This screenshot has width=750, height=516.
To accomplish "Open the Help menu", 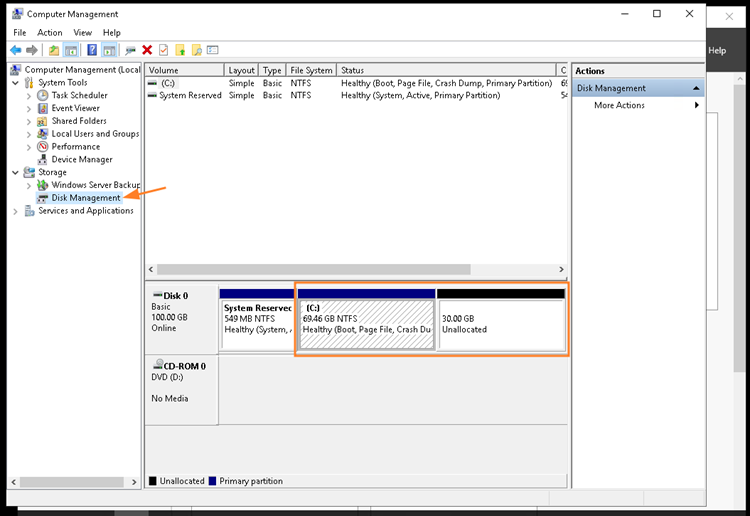I will (x=111, y=33).
